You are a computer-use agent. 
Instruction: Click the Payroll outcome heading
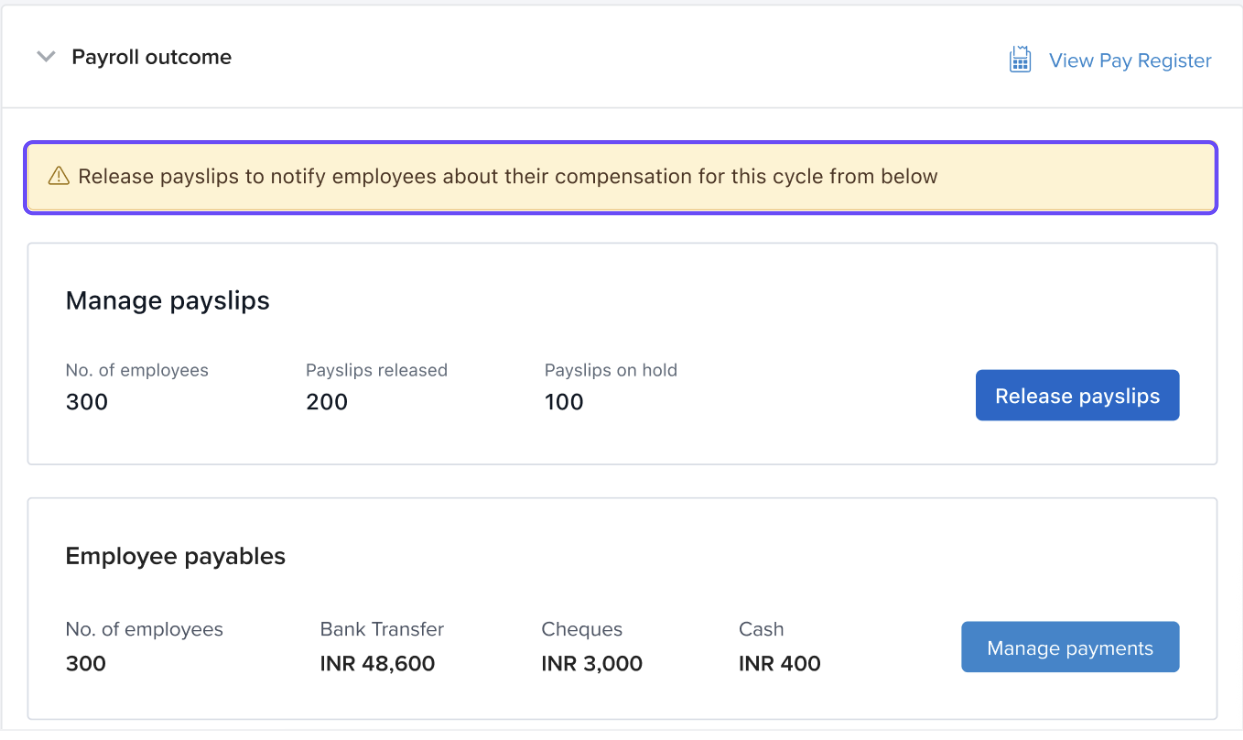[x=151, y=57]
